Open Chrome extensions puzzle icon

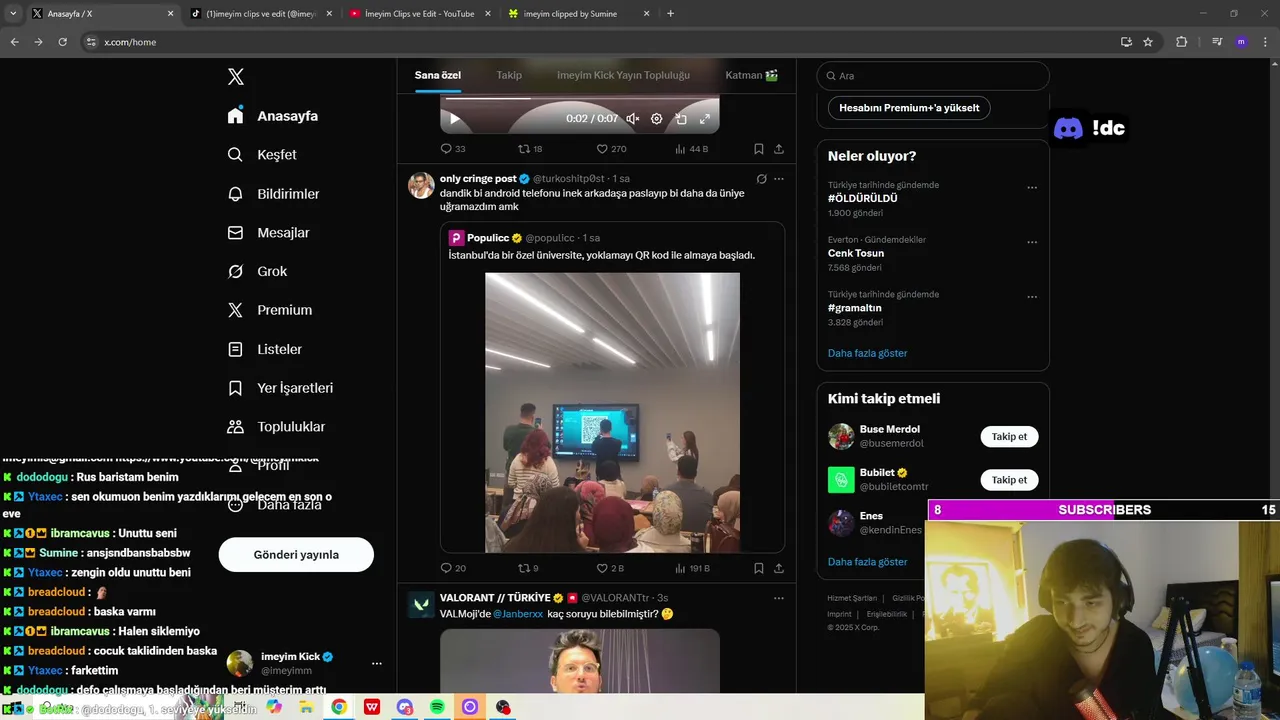(1181, 42)
